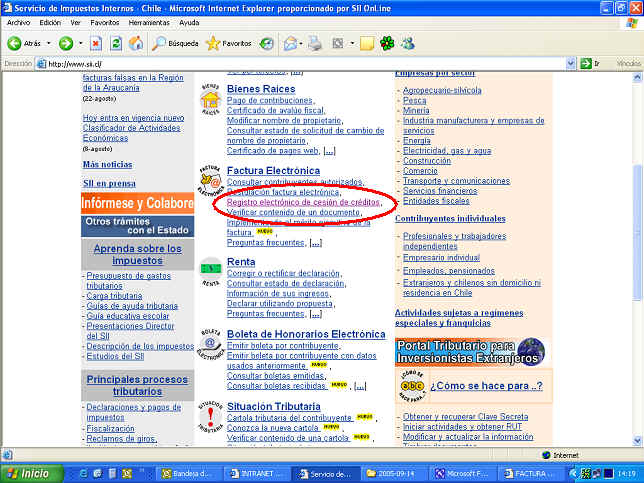
Task: Open the Favoritos menu
Action: tap(105, 23)
